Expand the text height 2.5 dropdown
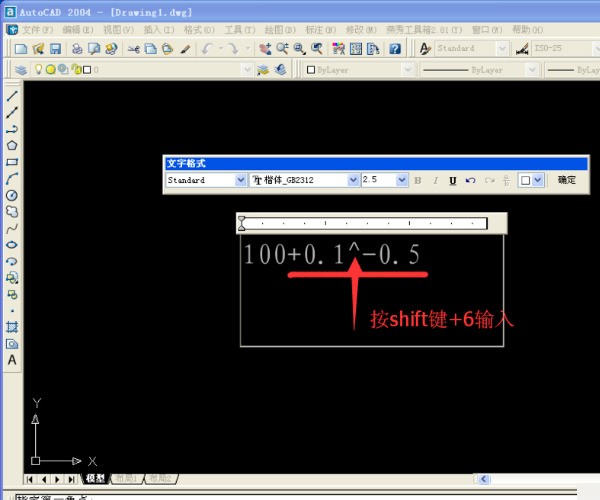Screen dimensions: 600x500 402,180
